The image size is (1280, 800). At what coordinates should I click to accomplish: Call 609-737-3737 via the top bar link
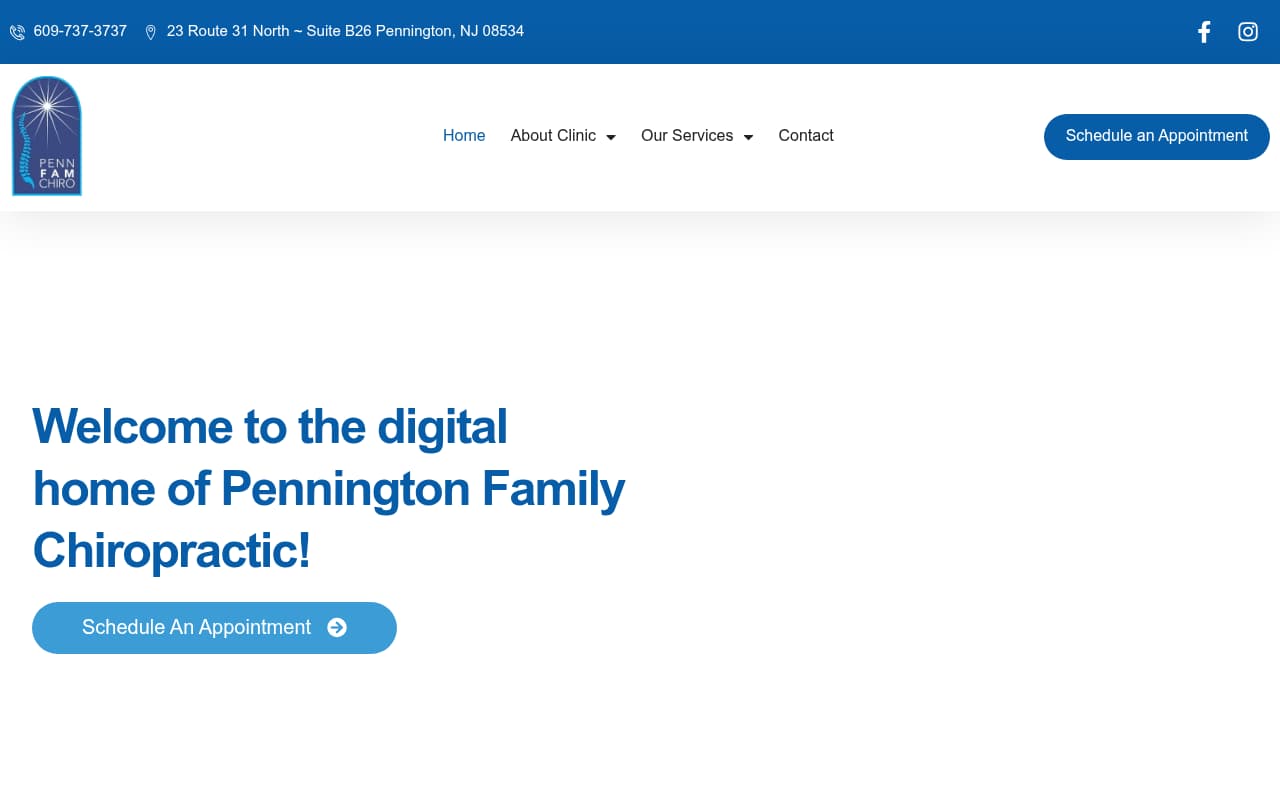tap(80, 31)
